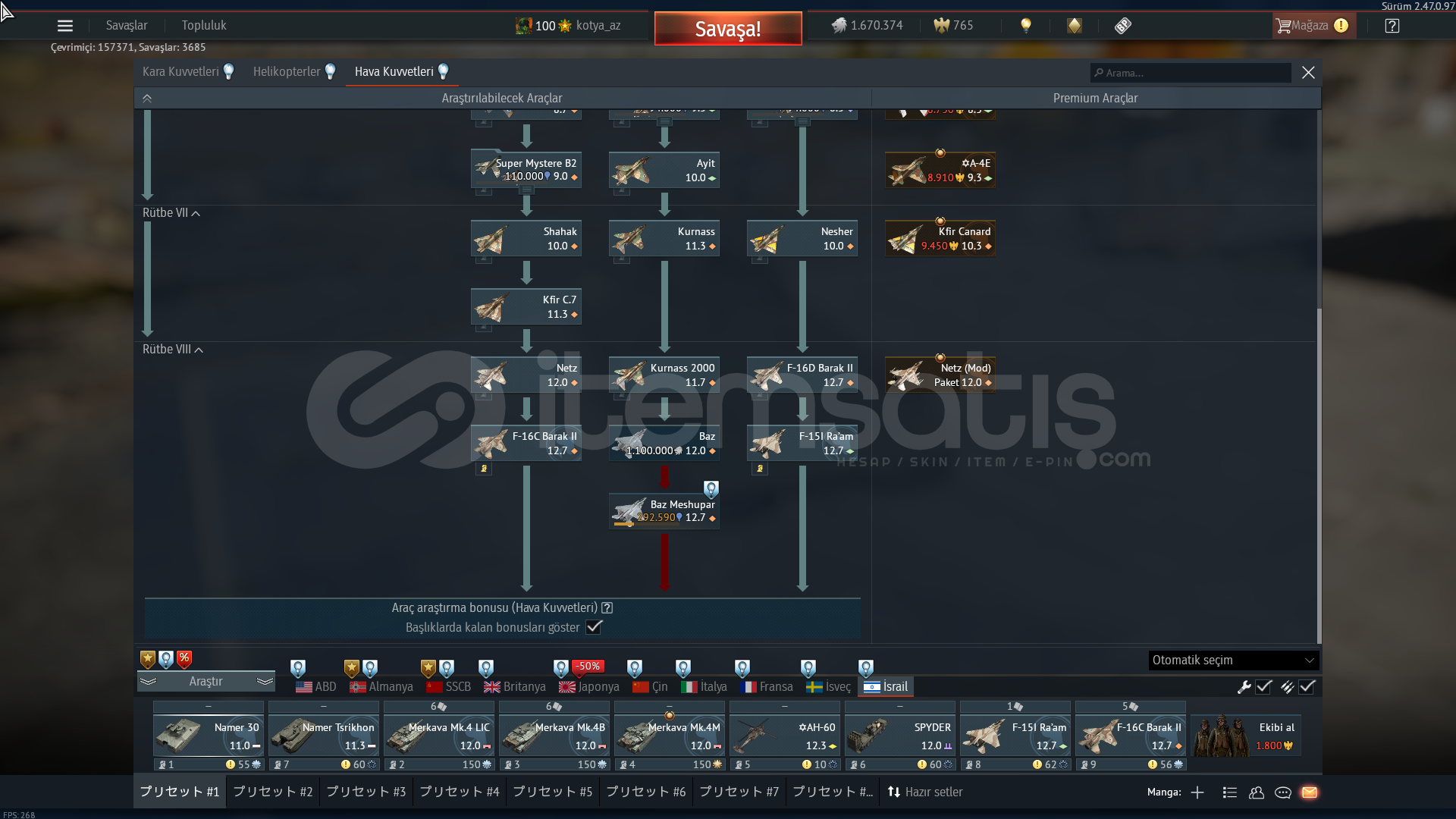Select the SPYDER crew slot
This screenshot has width=1456, height=819.
(x=900, y=736)
